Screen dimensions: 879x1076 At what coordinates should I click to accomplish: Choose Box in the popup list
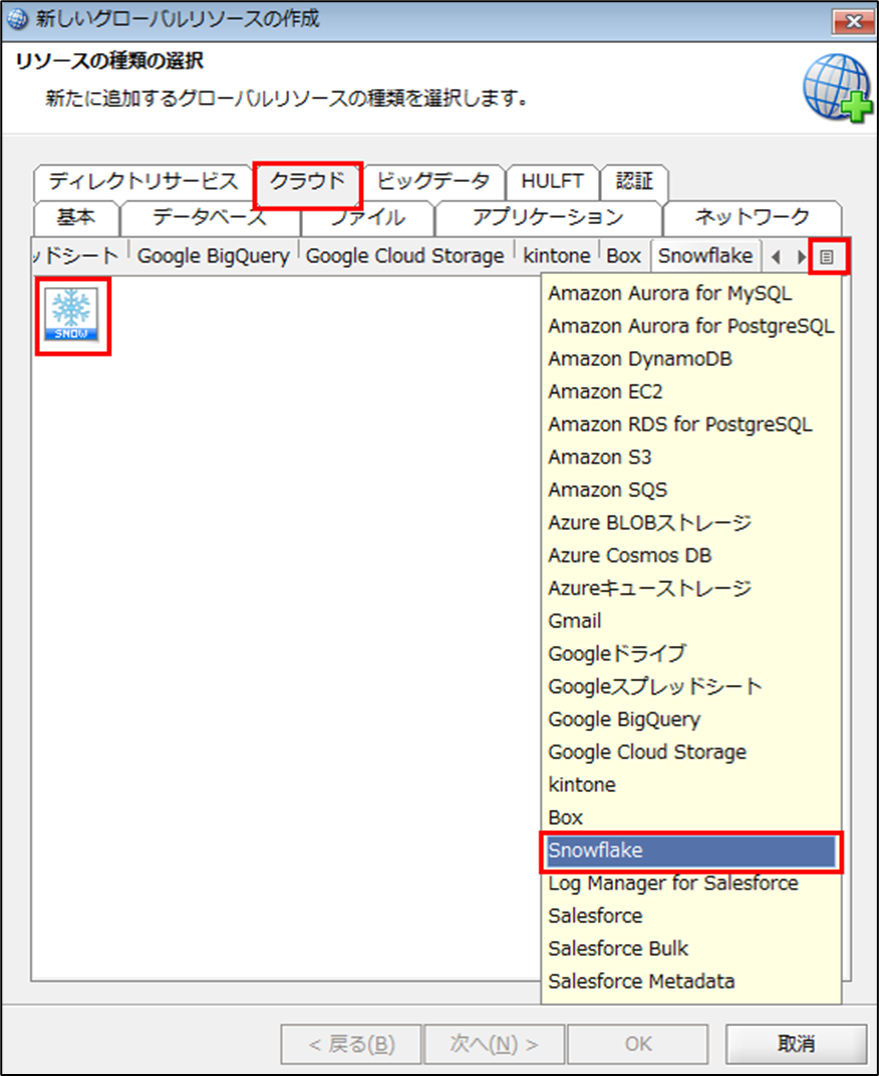coord(691,817)
